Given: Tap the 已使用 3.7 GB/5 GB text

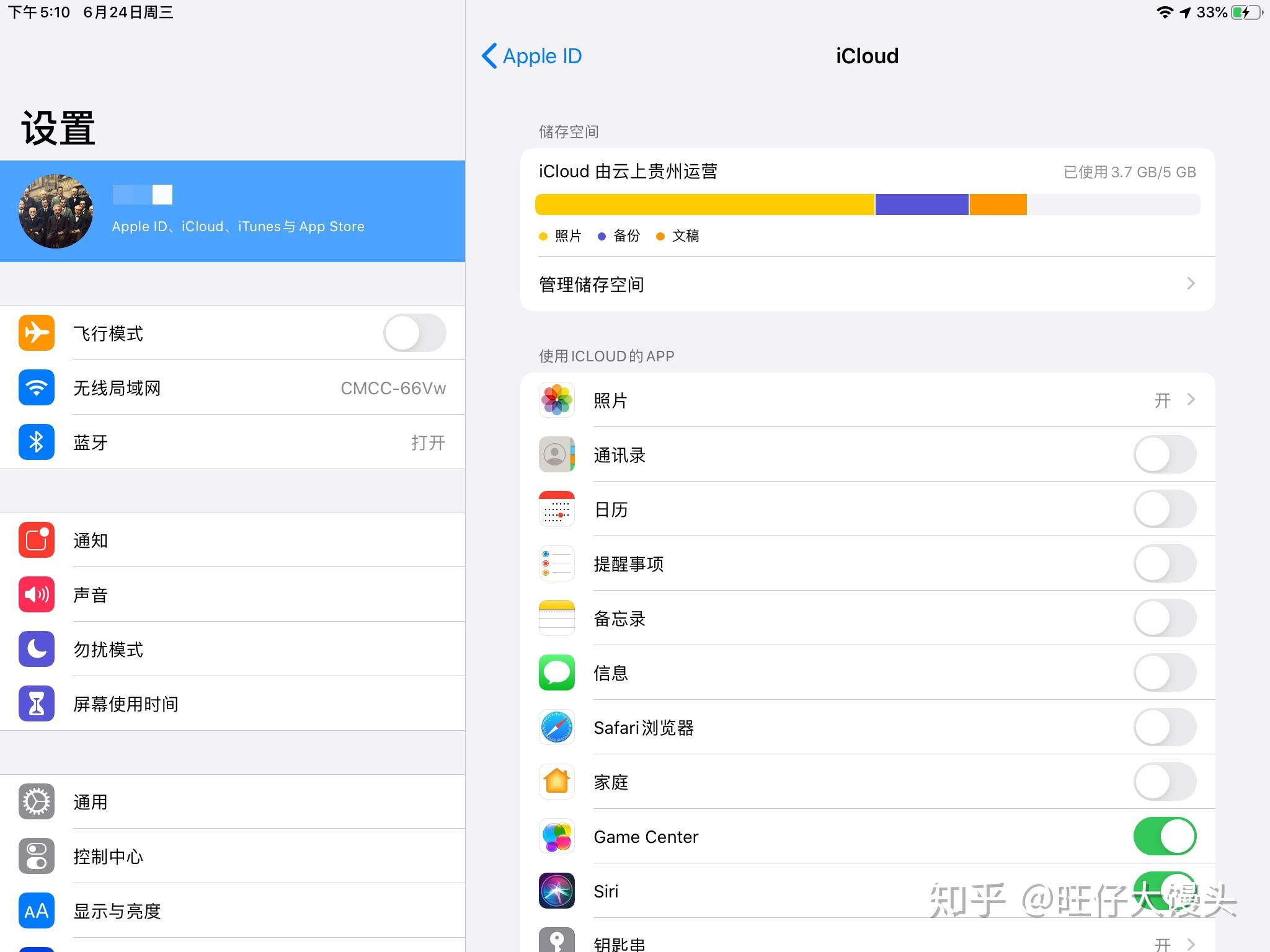Looking at the screenshot, I should point(1130,172).
